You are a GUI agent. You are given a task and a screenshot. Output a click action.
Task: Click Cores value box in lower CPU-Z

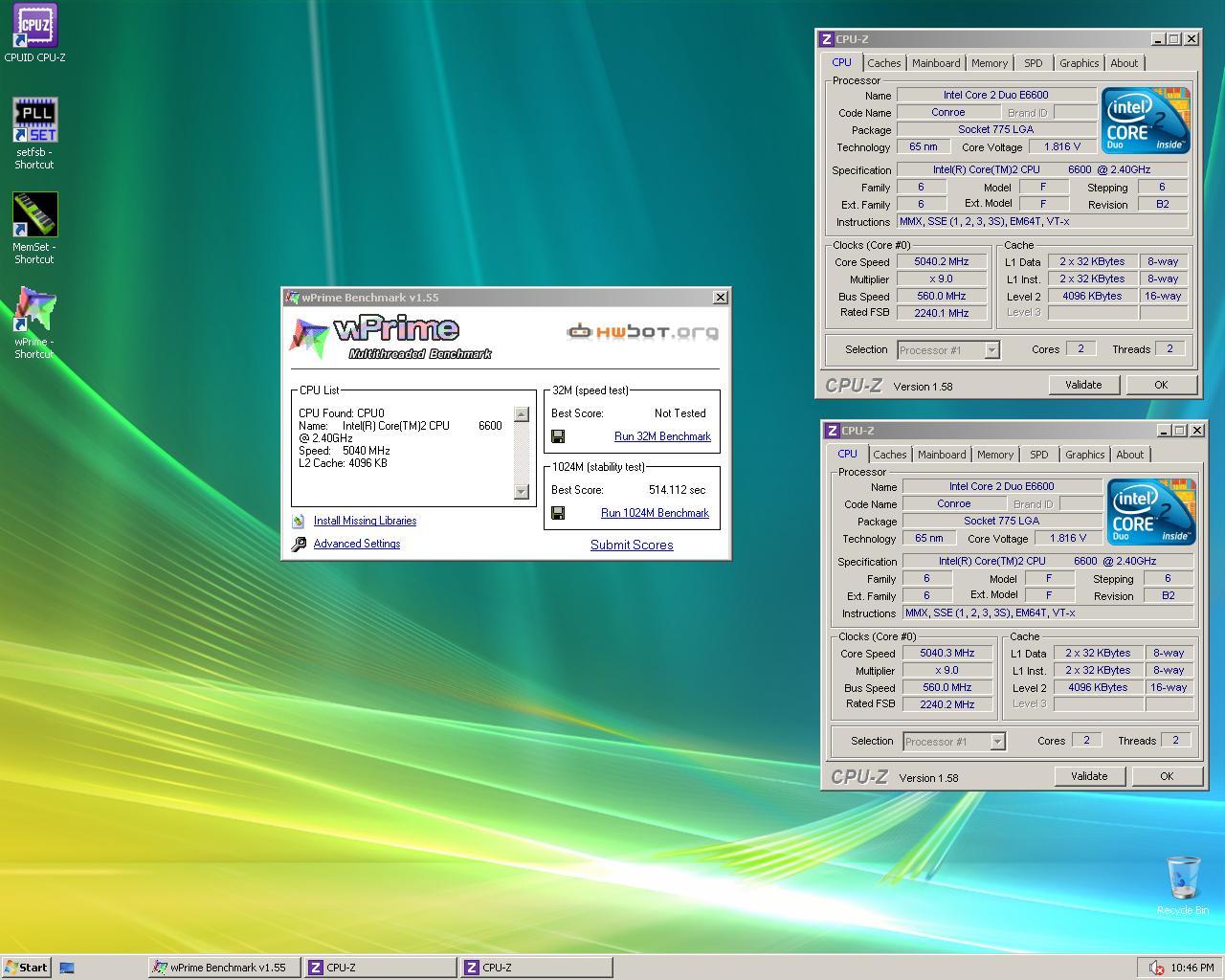[x=1086, y=740]
